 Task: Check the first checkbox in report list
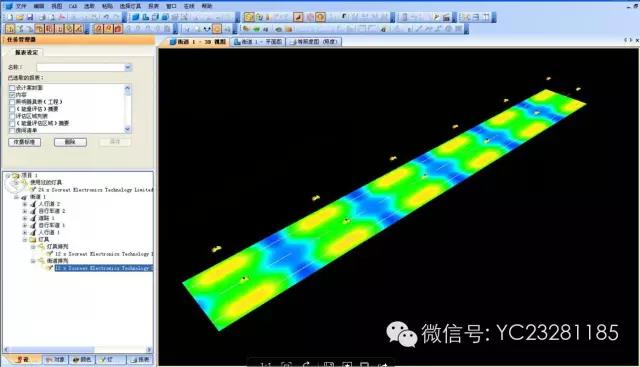pyautogui.click(x=12, y=88)
